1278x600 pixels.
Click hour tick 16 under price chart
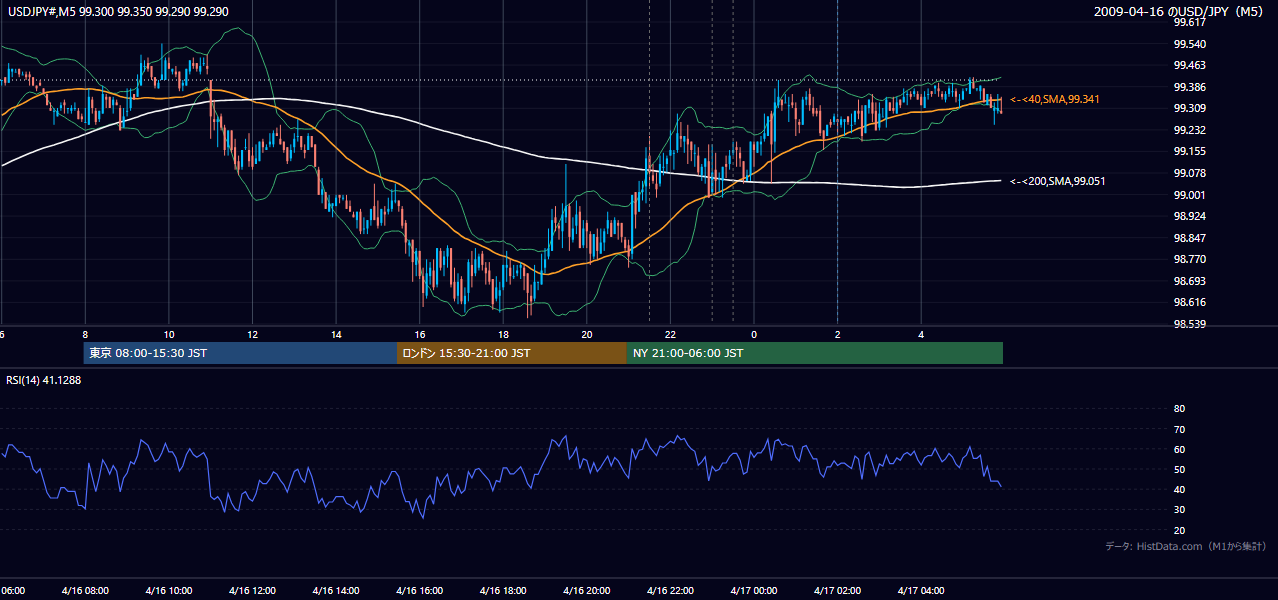pos(420,335)
